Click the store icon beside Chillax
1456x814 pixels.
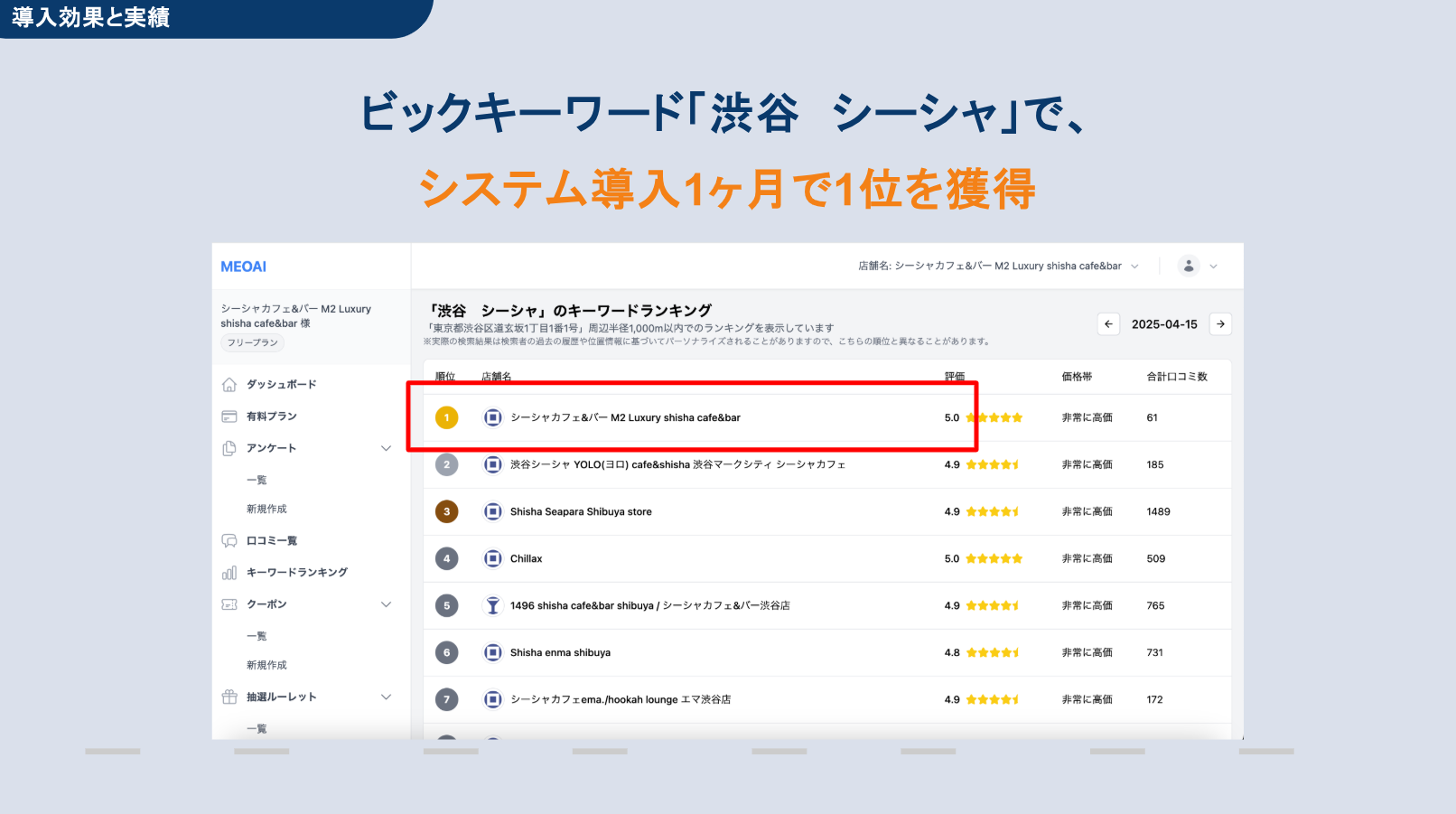pos(492,558)
